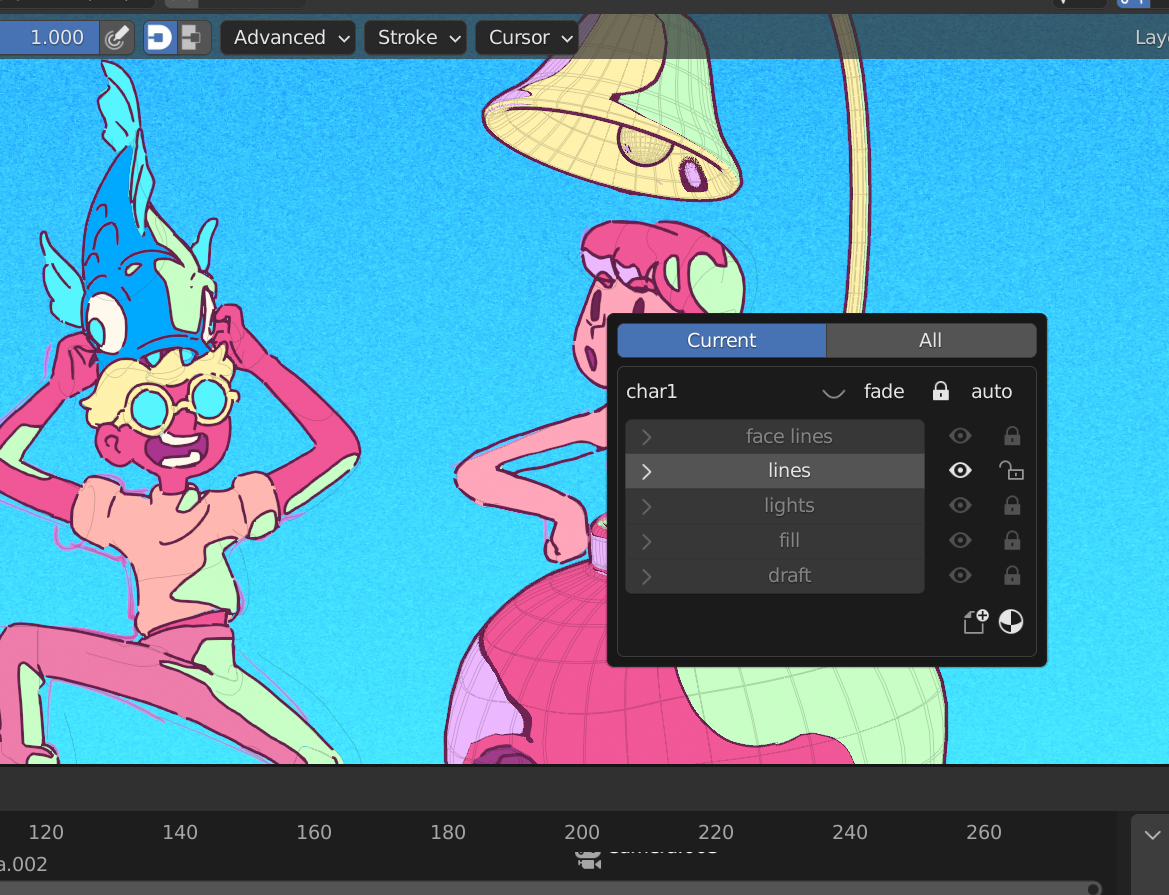The width and height of the screenshot is (1169, 895).
Task: Click the auto button
Action: click(991, 391)
